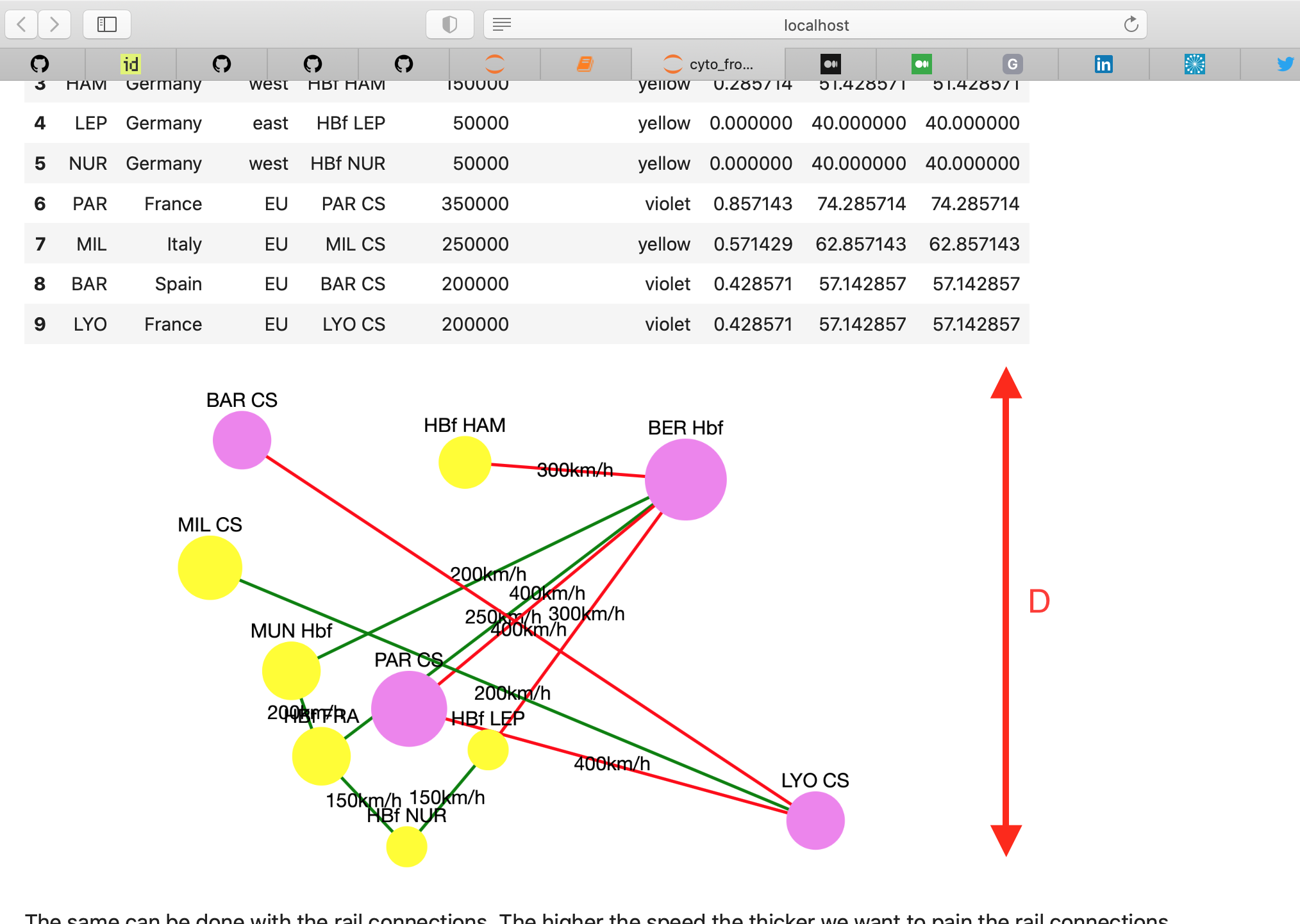Reload the localhost page
The image size is (1300, 924).
1130,24
